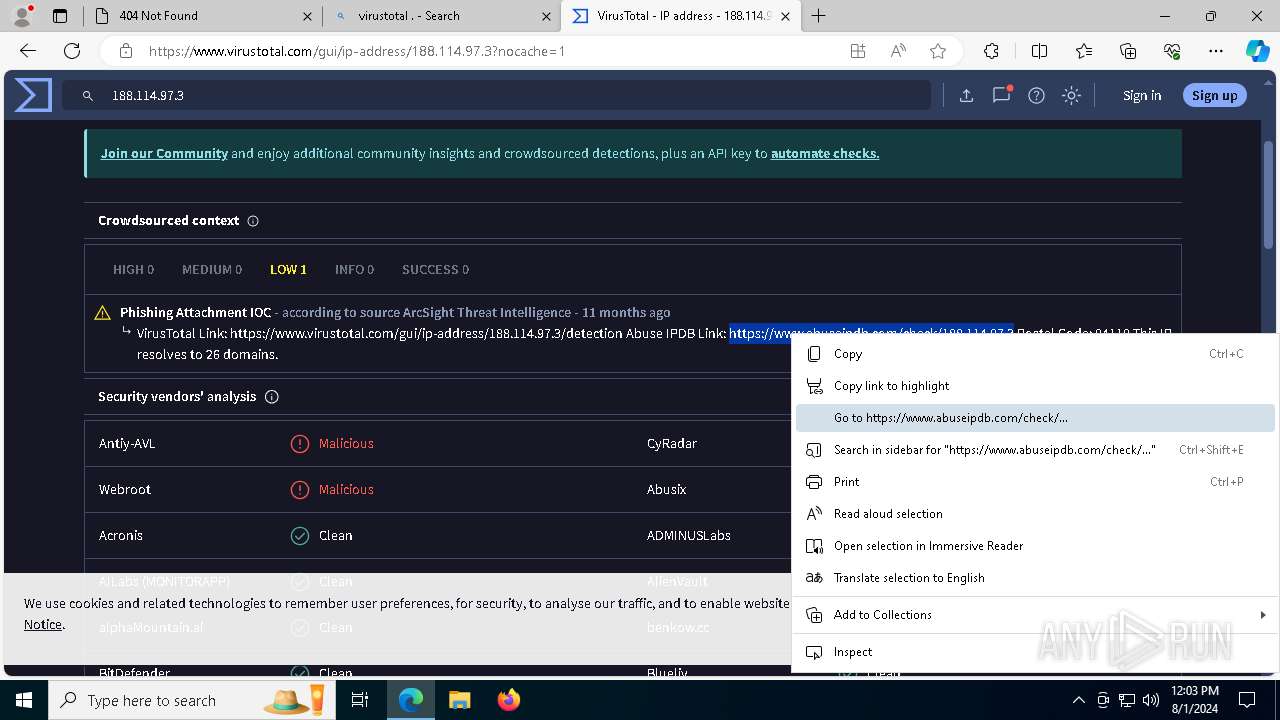This screenshot has height=720, width=1280.
Task: Click the upload file icon
Action: coord(966,96)
